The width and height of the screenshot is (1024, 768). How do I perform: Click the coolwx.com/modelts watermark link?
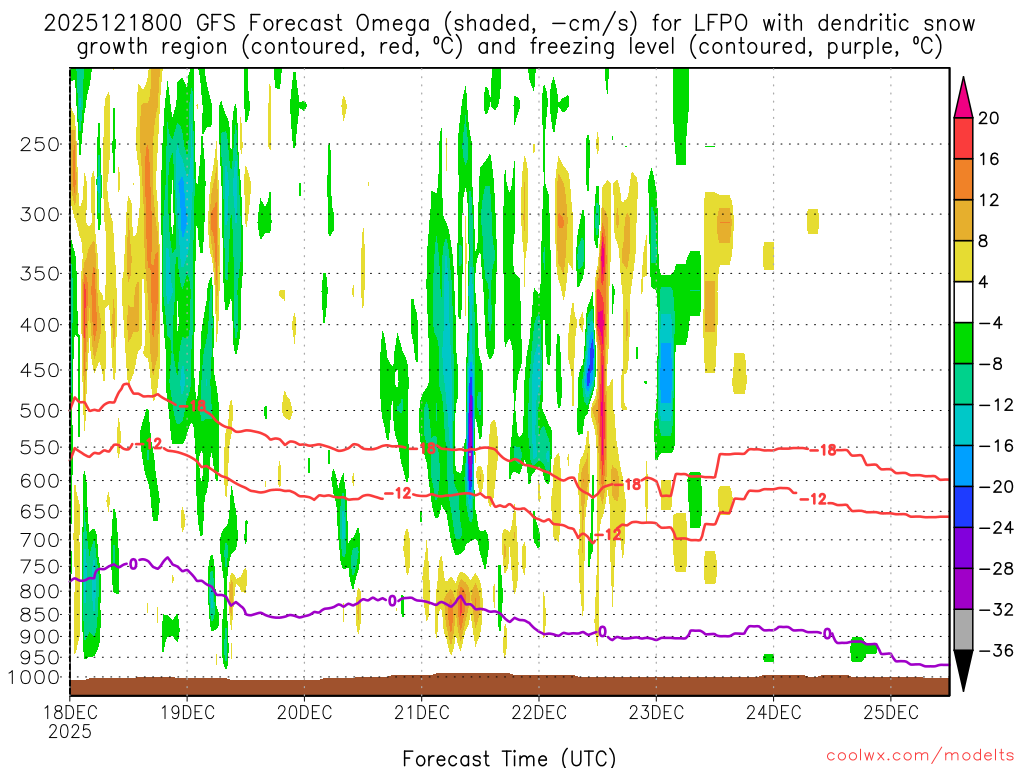click(x=920, y=756)
